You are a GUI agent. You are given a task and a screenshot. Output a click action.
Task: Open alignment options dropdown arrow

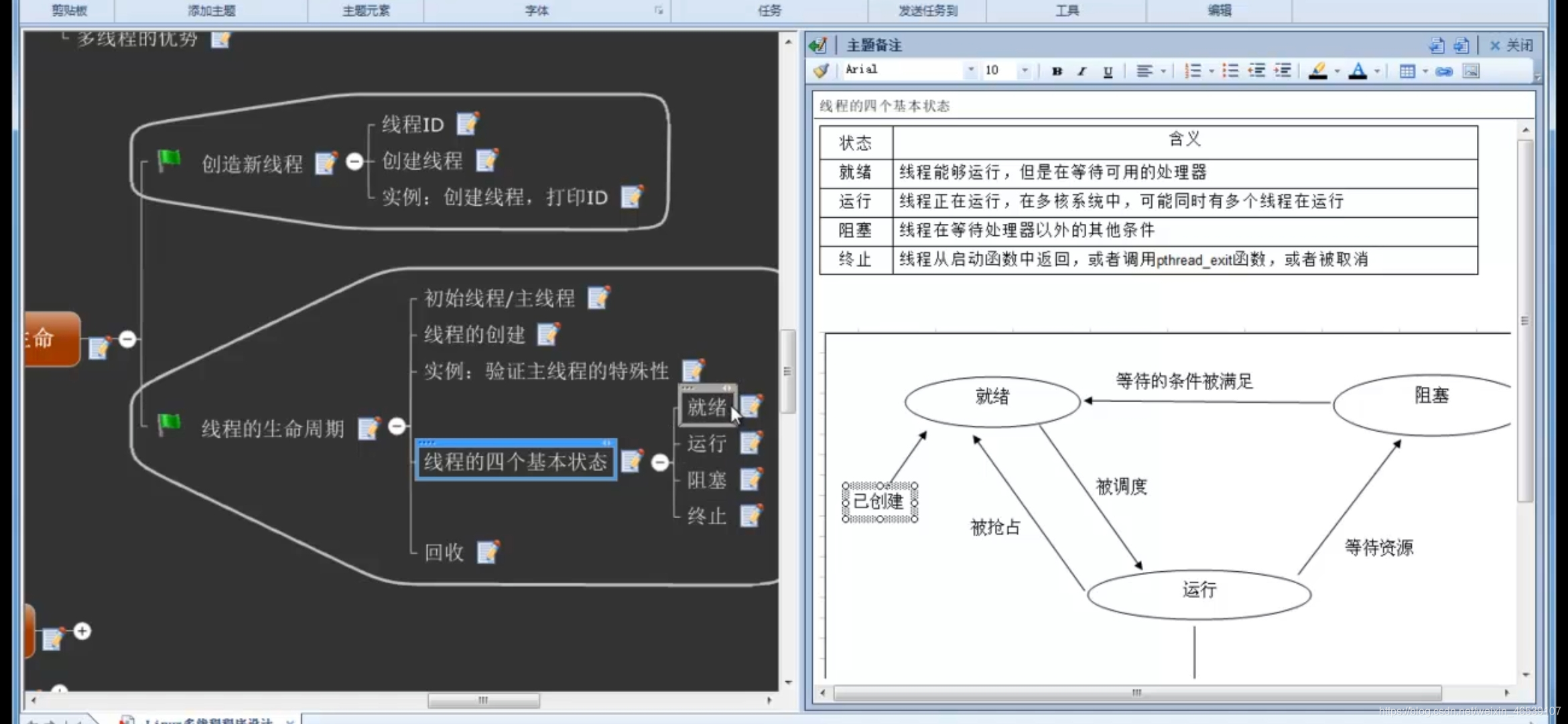tap(1163, 70)
